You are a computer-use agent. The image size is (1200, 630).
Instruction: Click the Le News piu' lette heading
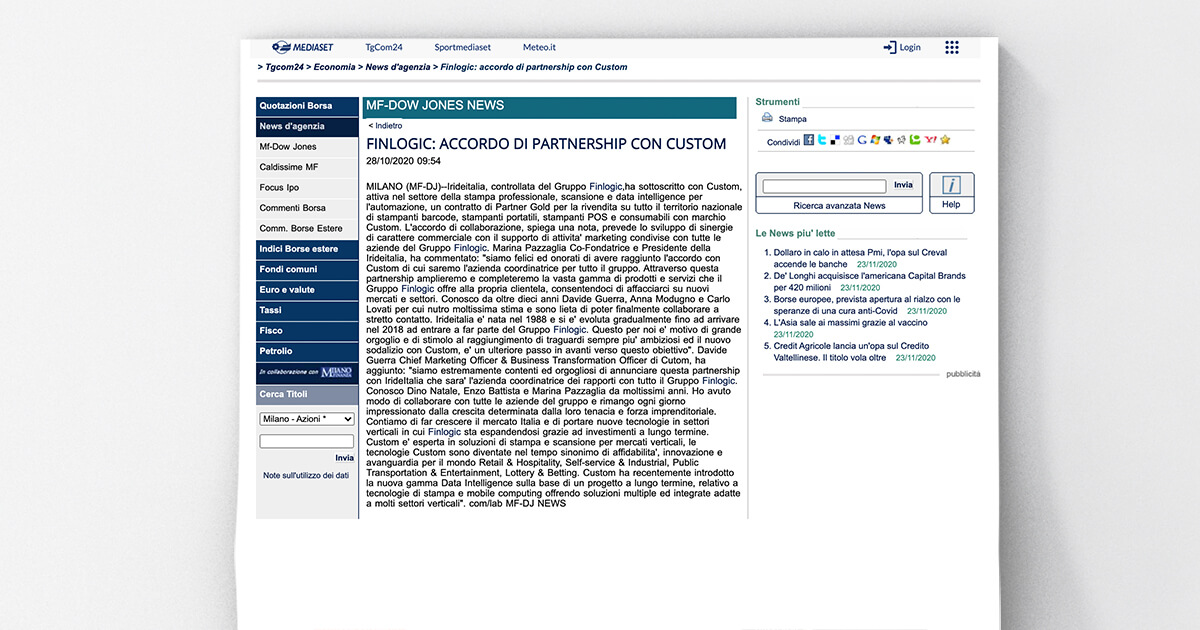click(x=796, y=233)
